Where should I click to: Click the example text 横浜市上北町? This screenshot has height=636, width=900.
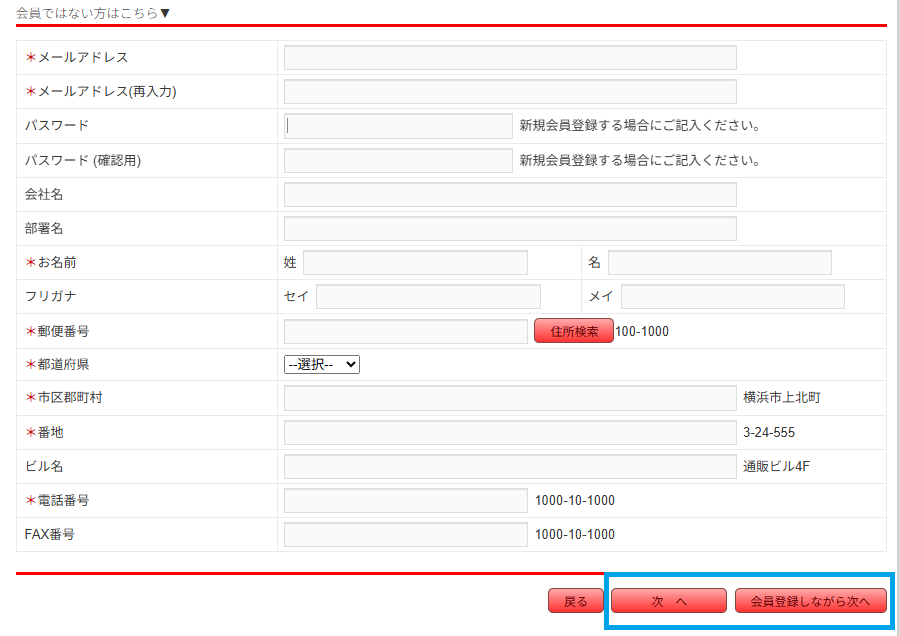[782, 397]
